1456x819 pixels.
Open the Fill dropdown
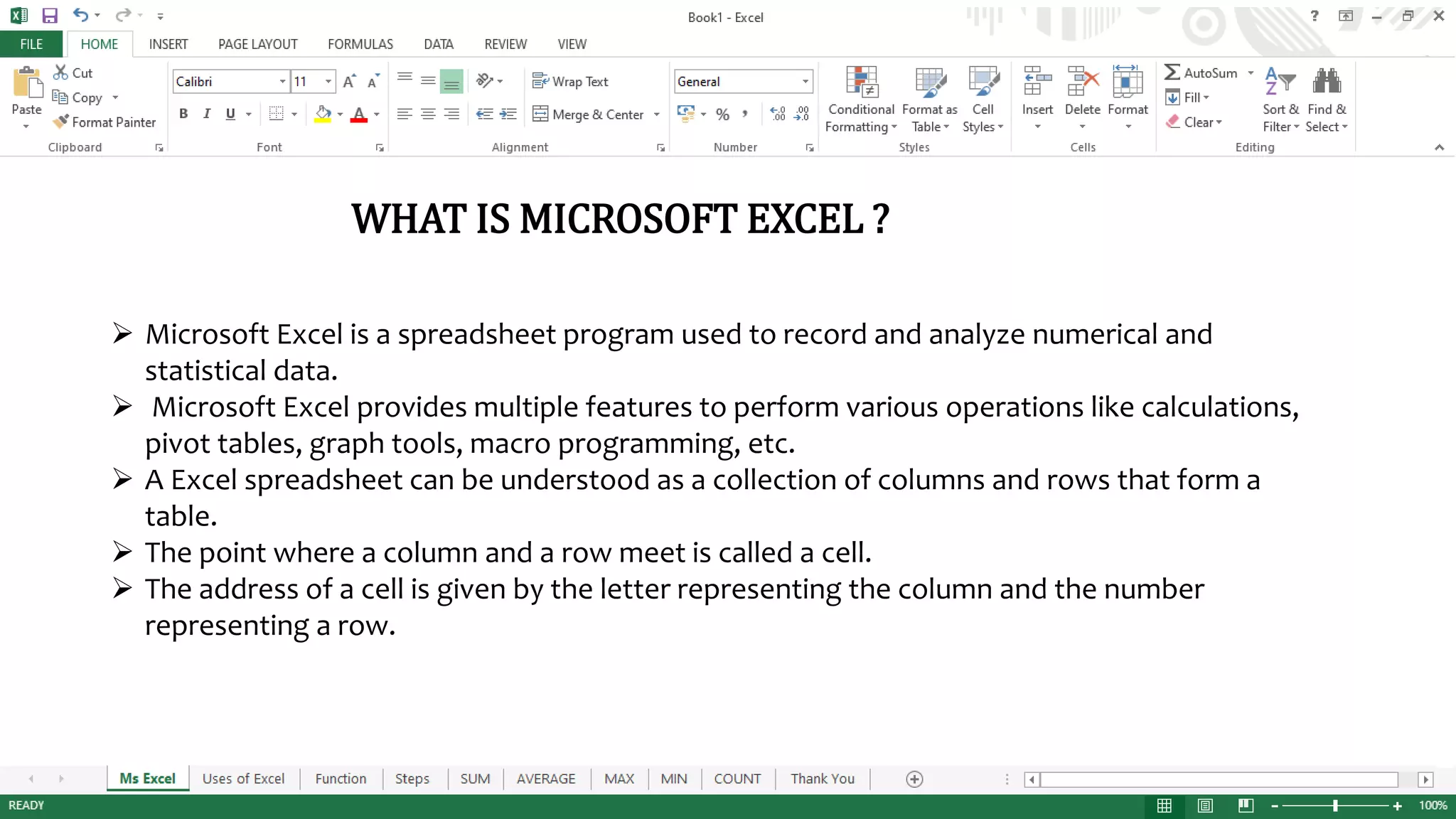tap(1188, 97)
